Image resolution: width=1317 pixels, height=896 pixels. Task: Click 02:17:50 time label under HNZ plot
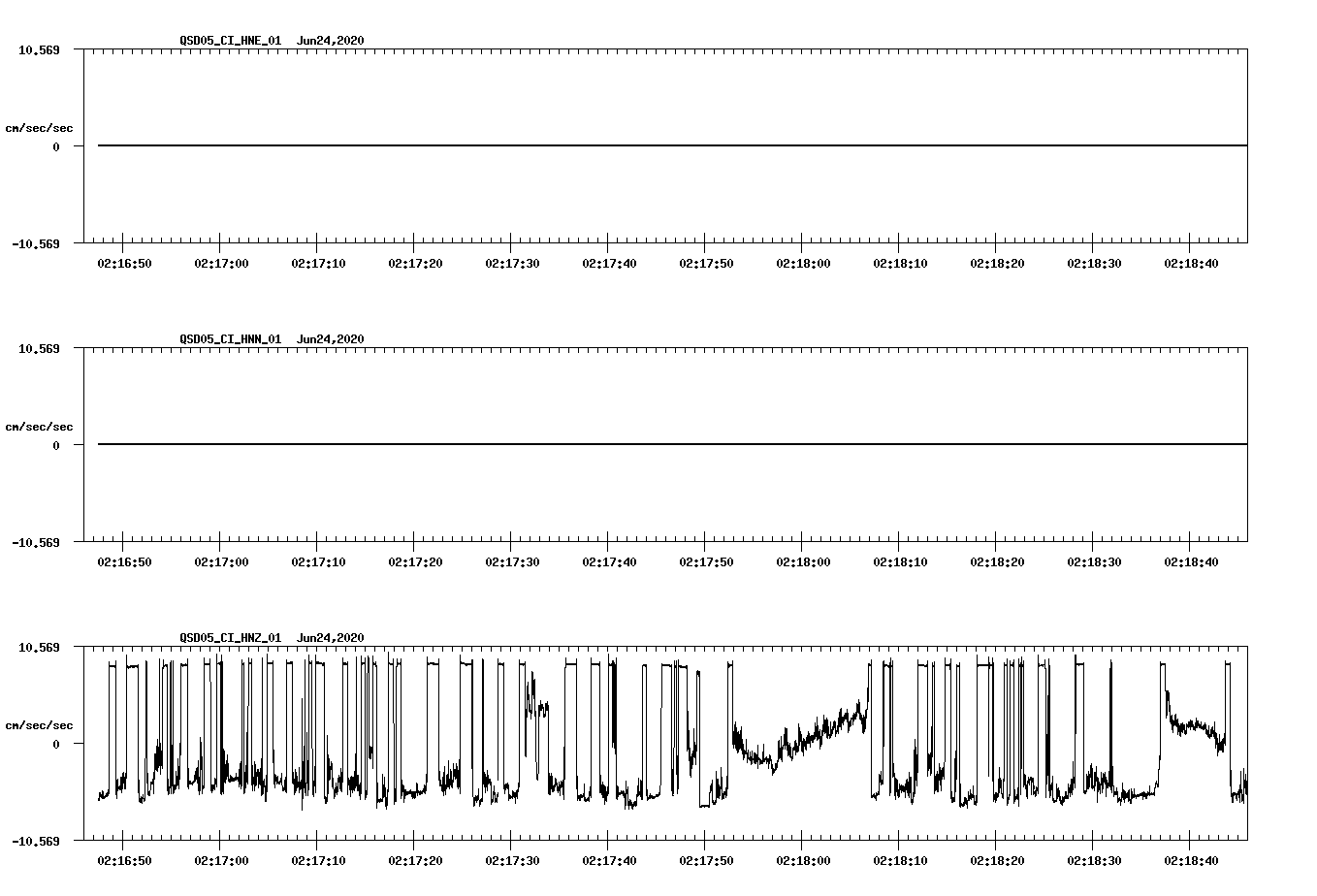tap(706, 860)
